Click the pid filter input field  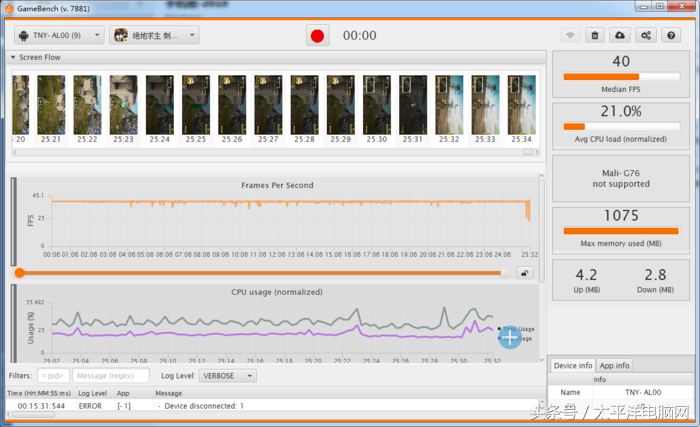click(x=53, y=376)
